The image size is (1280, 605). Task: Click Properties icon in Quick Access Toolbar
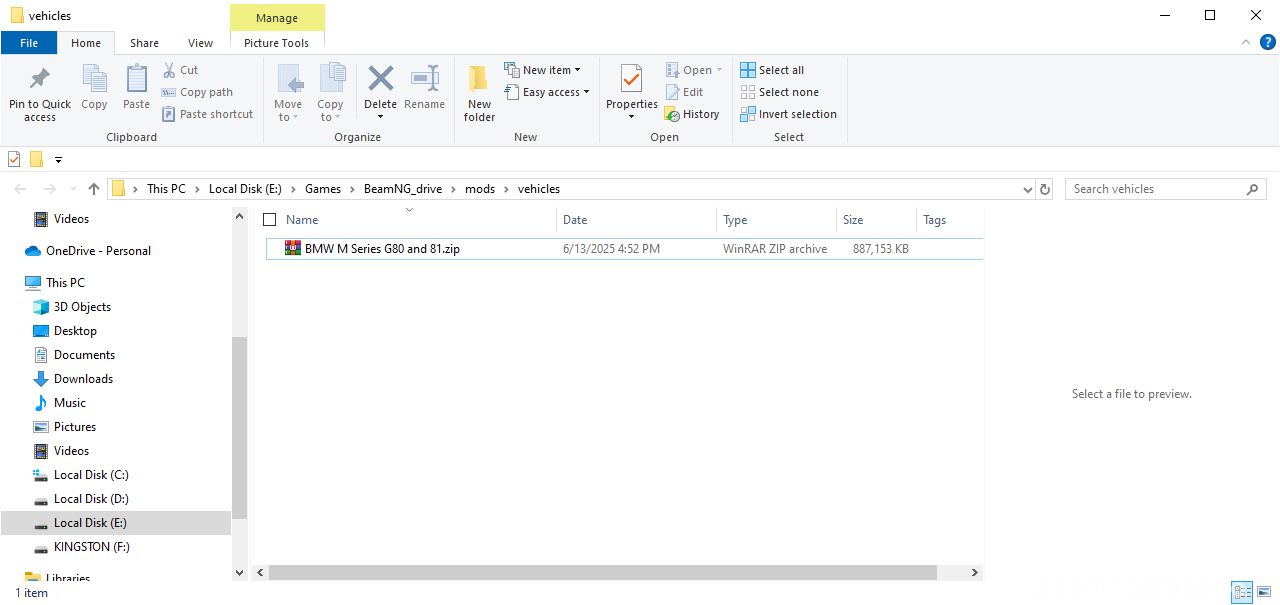coord(14,159)
